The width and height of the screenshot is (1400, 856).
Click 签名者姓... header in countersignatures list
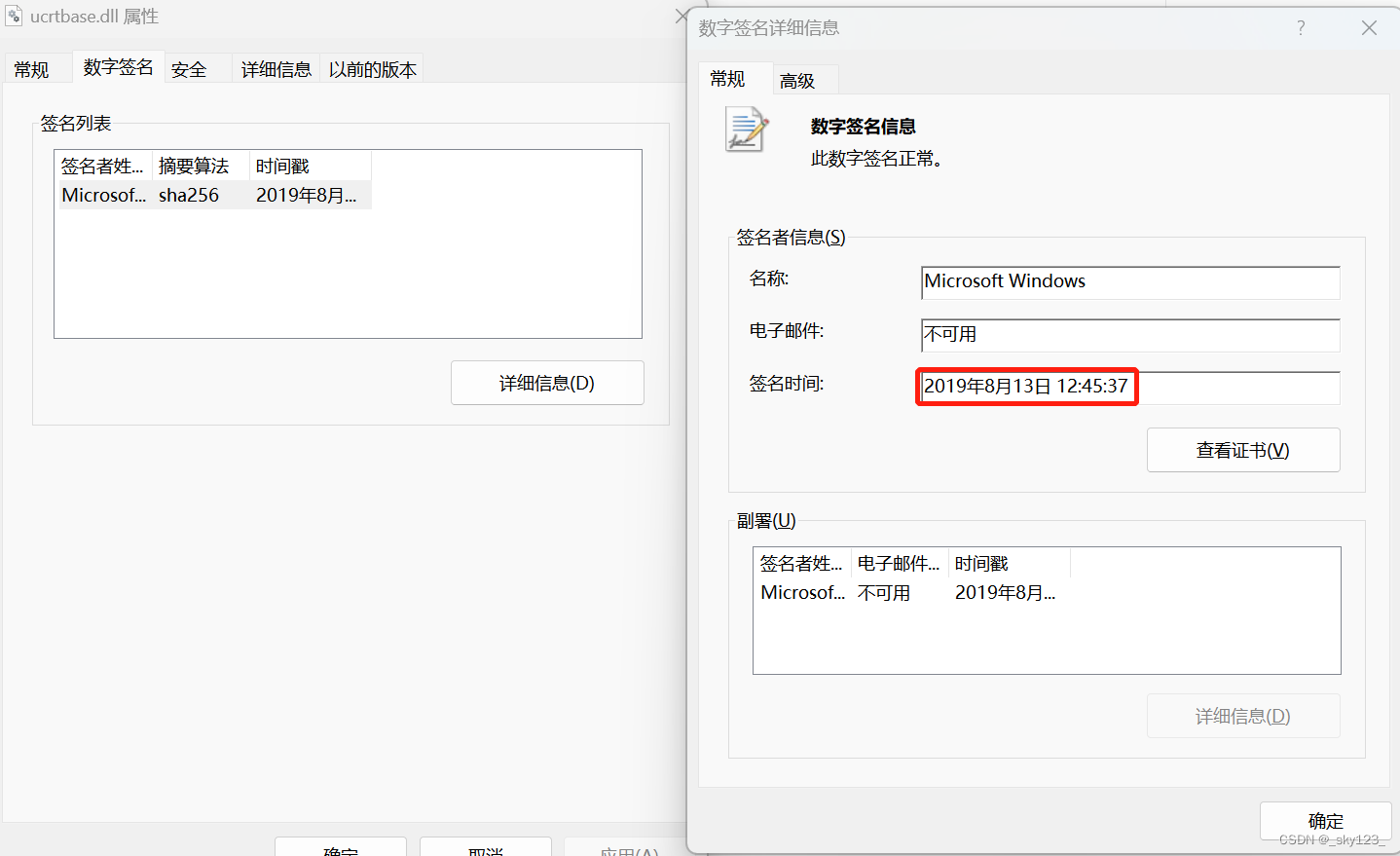click(802, 563)
